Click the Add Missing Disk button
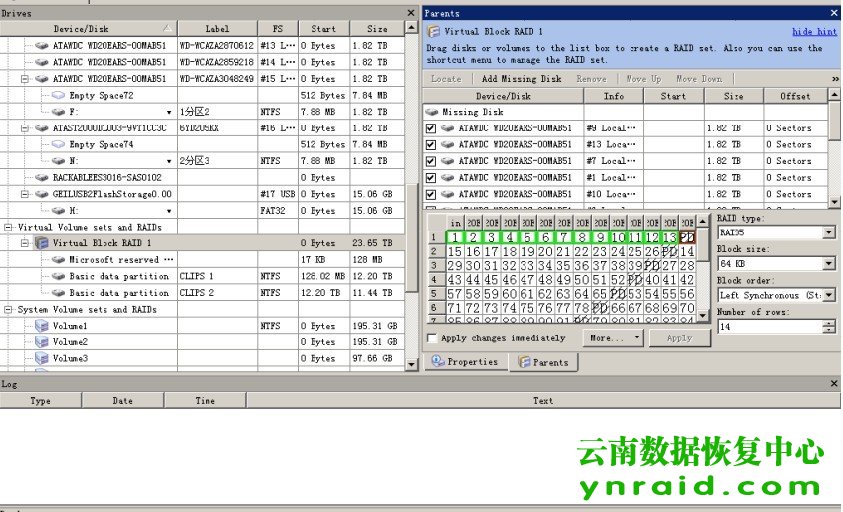Viewport: 843px width, 512px height. (x=521, y=79)
